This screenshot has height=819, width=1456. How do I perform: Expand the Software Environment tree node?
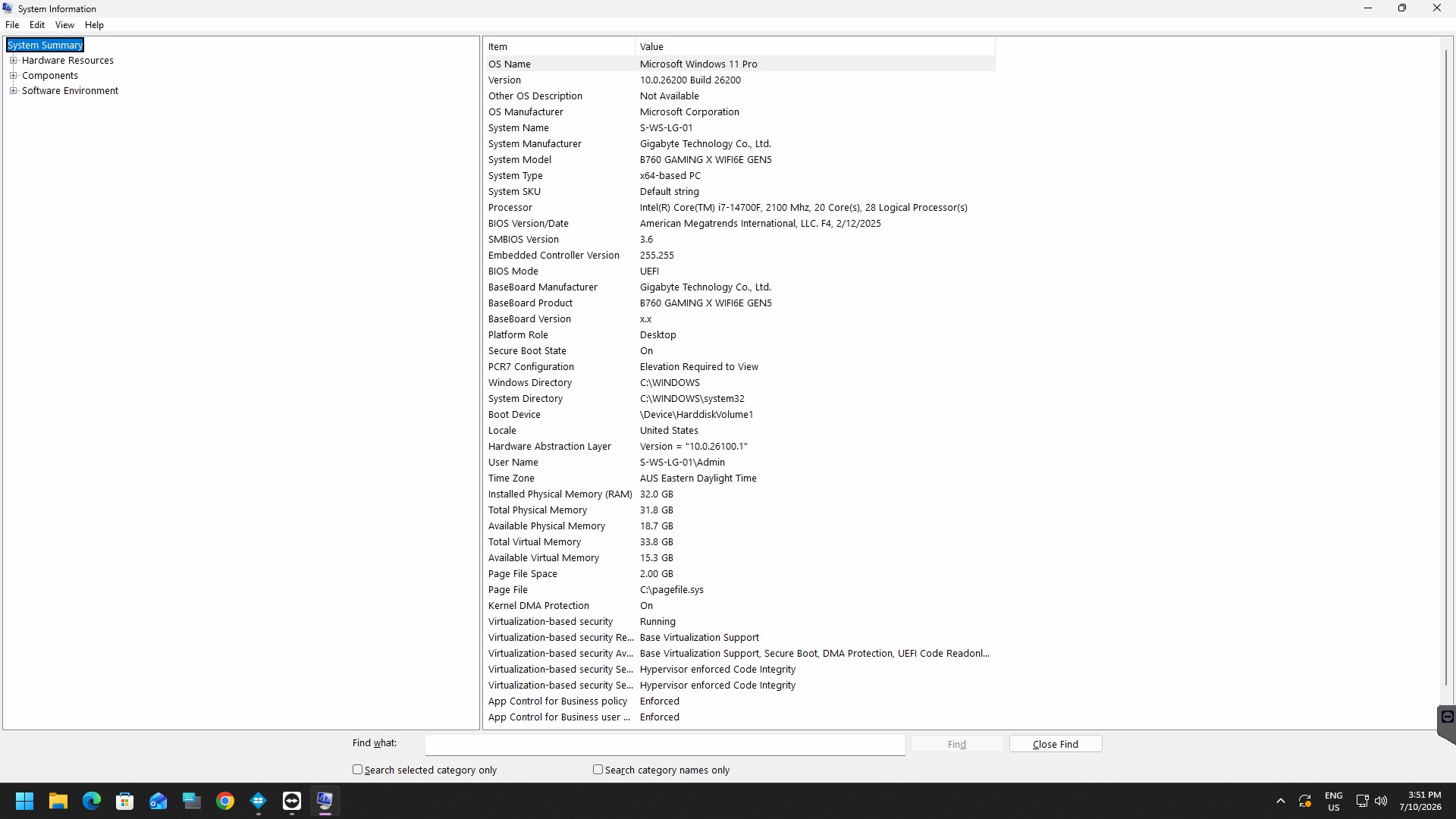(13, 91)
